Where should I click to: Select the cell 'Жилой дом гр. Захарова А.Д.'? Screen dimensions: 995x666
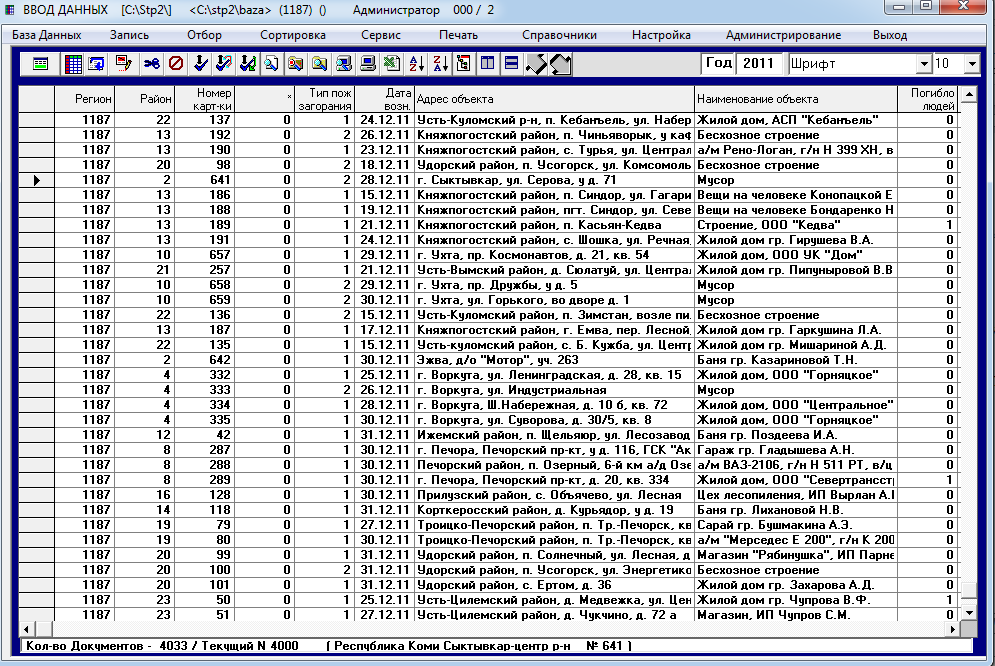[796, 585]
